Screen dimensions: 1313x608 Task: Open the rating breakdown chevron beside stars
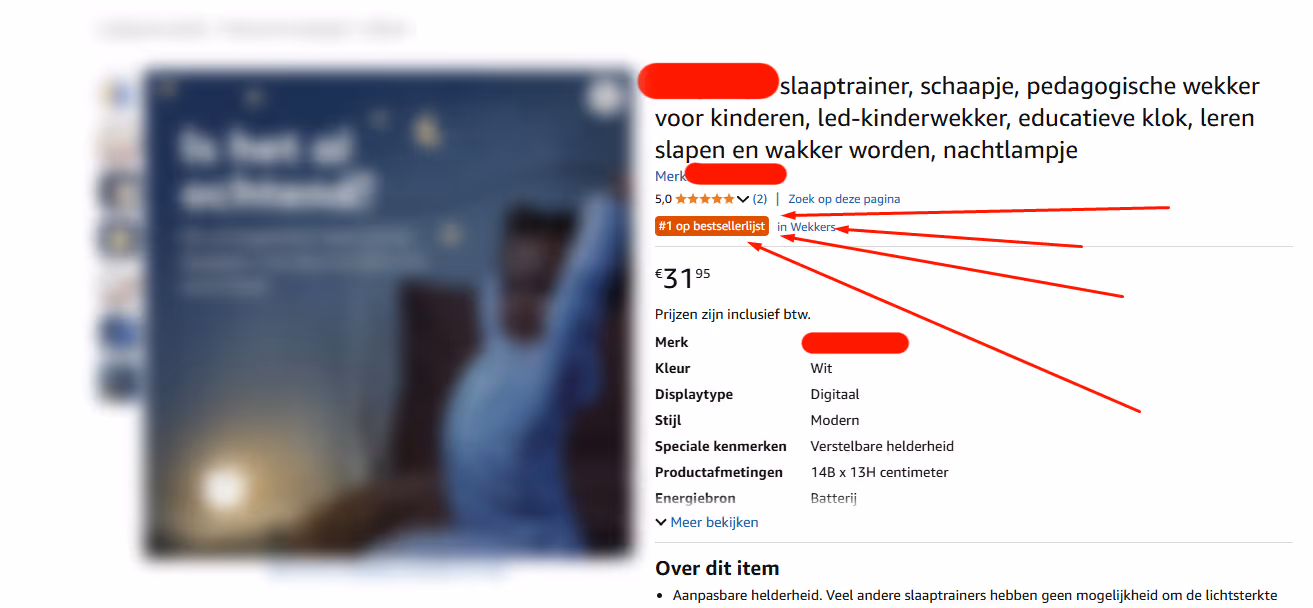coord(742,199)
